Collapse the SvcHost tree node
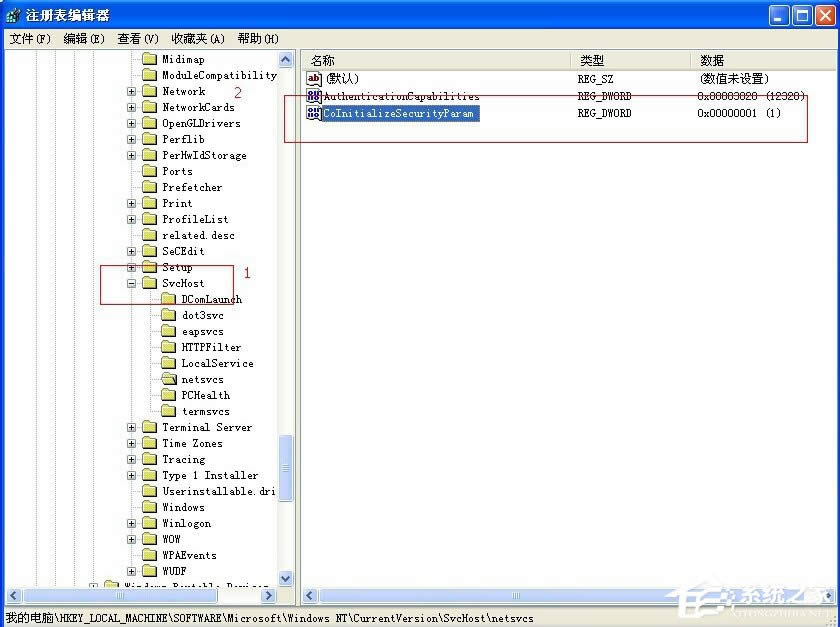 pyautogui.click(x=131, y=283)
